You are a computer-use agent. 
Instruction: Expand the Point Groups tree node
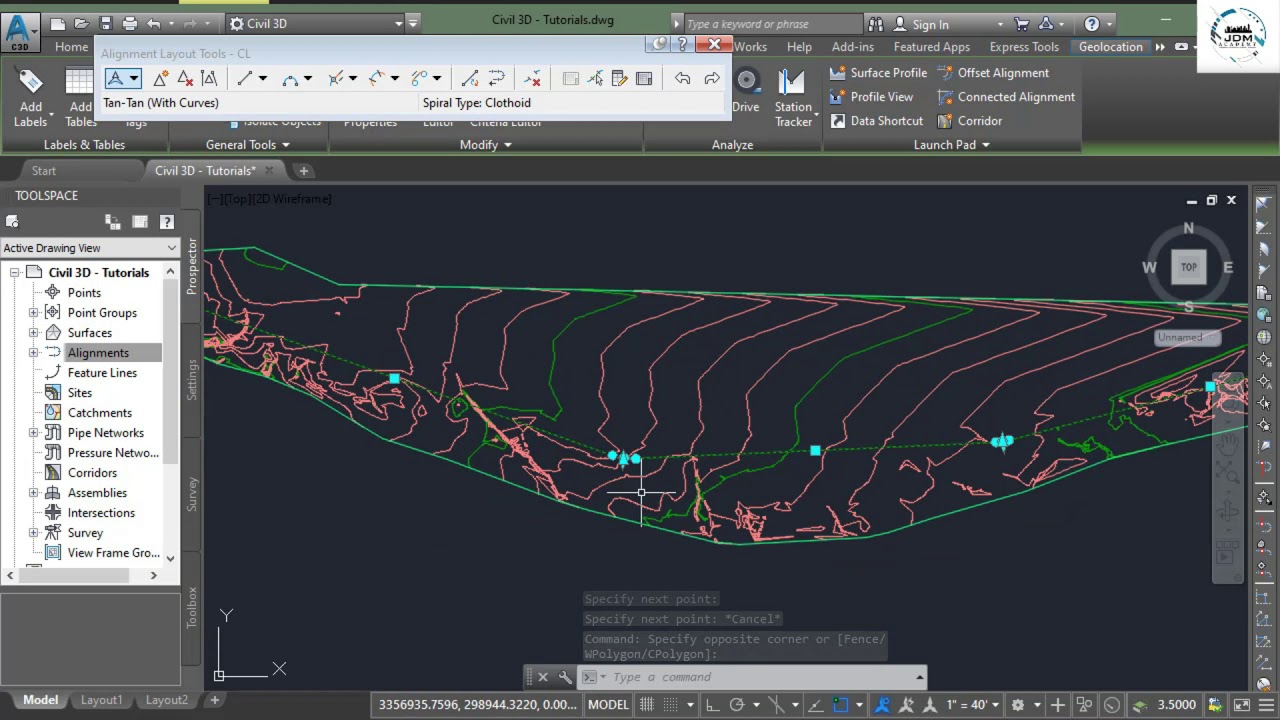click(33, 313)
